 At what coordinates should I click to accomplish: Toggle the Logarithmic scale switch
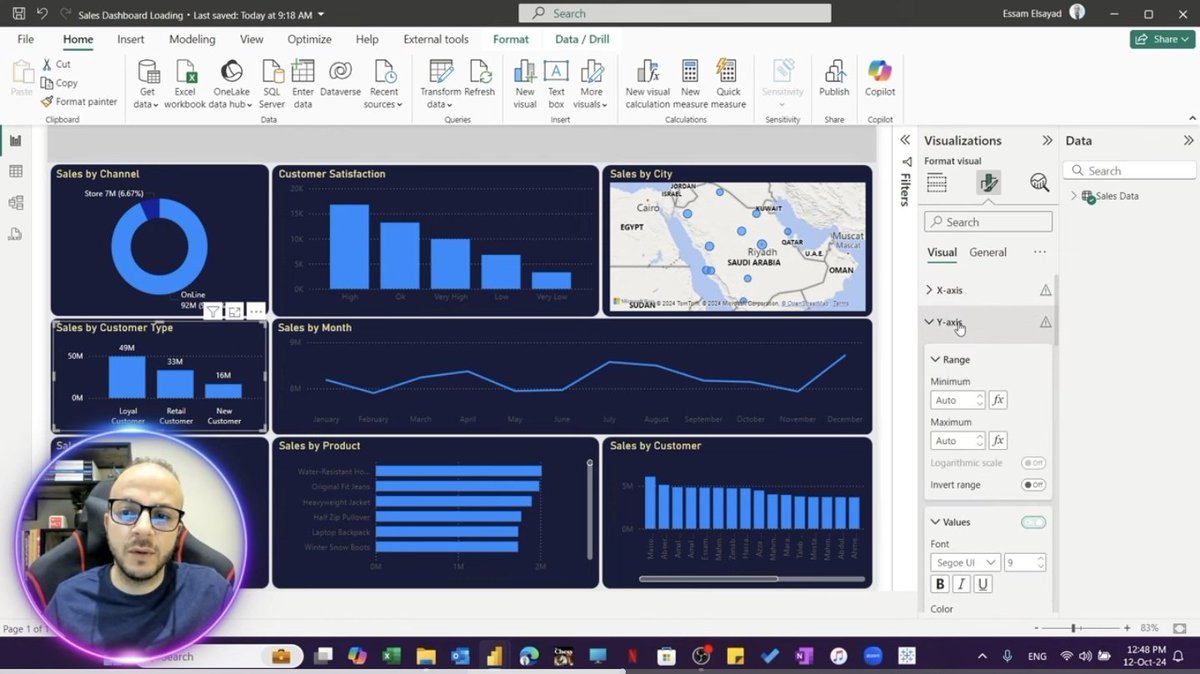click(1033, 463)
